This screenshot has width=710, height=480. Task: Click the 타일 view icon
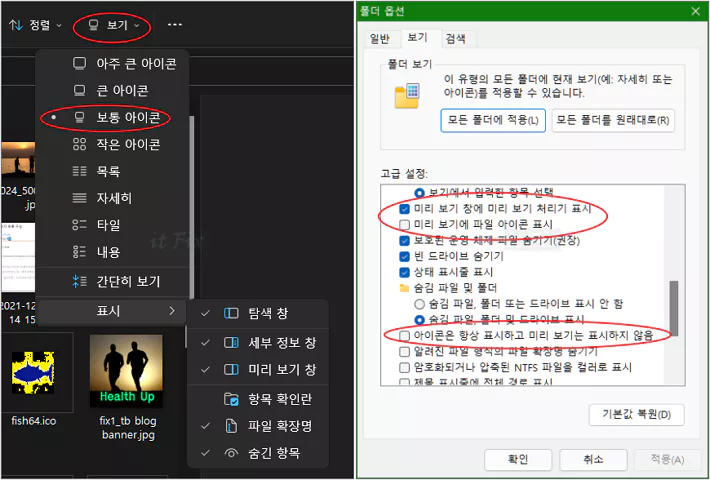pos(79,225)
